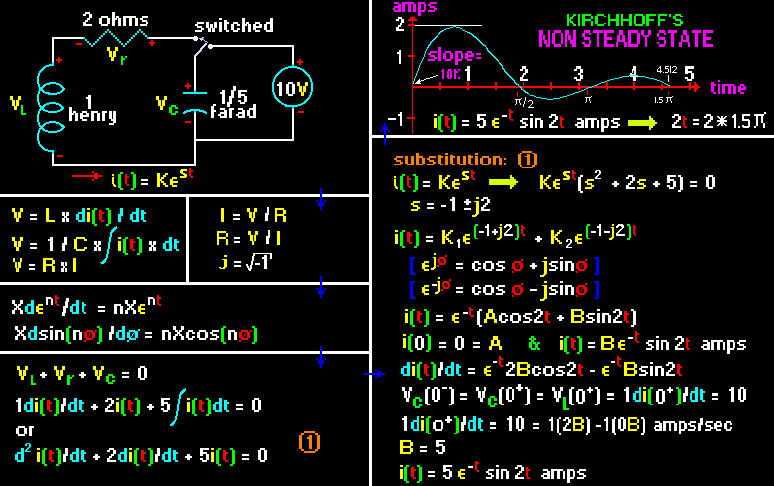This screenshot has height=486, width=774.
Task: Click the 'VL' label beside the inductor
Action: point(18,106)
